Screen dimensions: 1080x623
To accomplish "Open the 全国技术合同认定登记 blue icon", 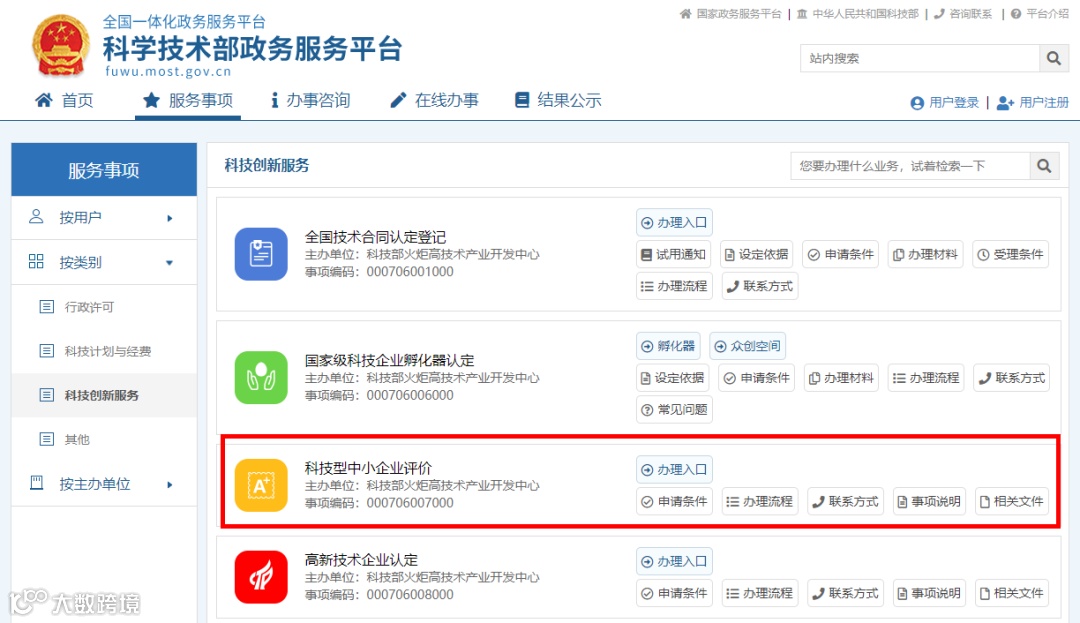I will [261, 254].
